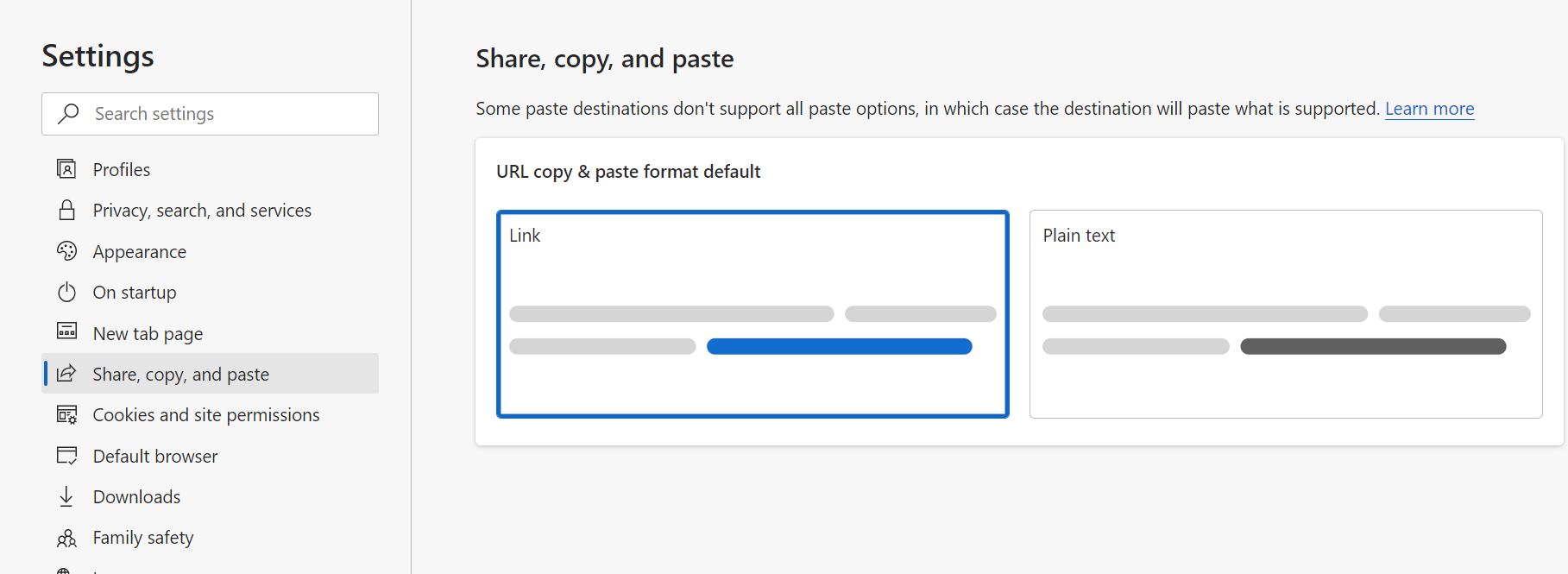Click the Downloads arrow icon

[66, 496]
